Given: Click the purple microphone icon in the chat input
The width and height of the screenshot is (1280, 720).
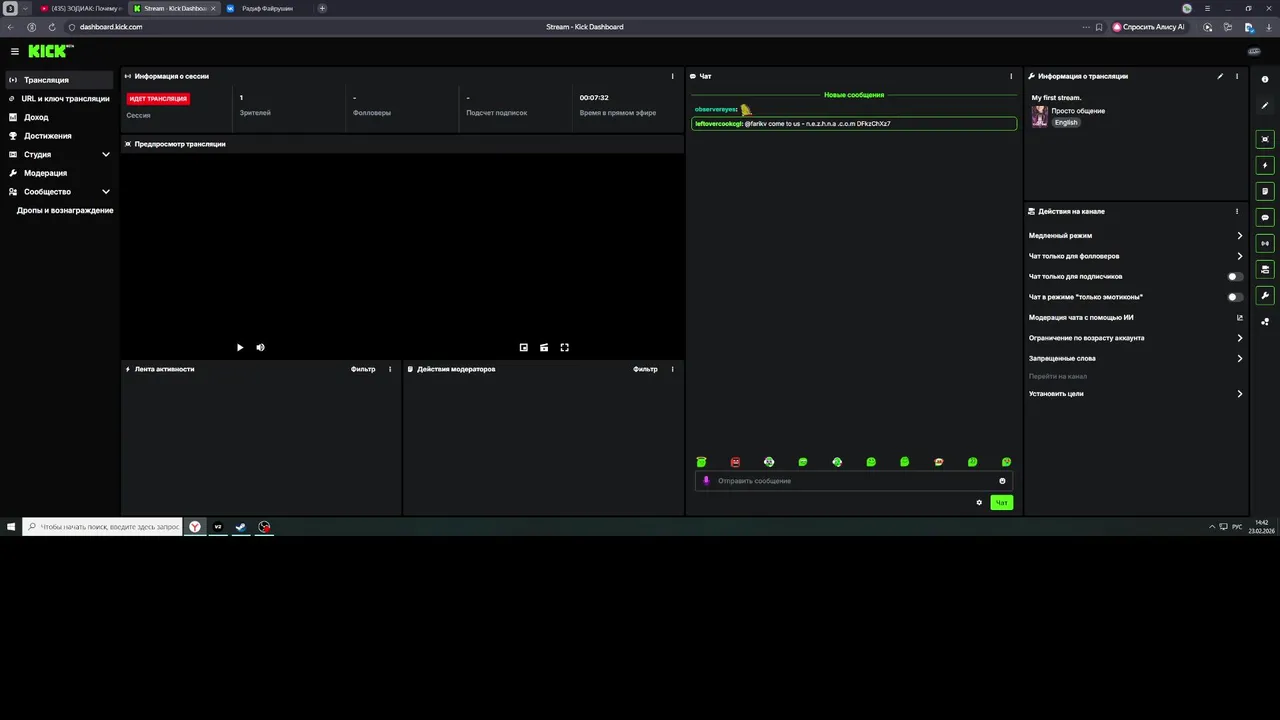Looking at the screenshot, I should tap(706, 481).
